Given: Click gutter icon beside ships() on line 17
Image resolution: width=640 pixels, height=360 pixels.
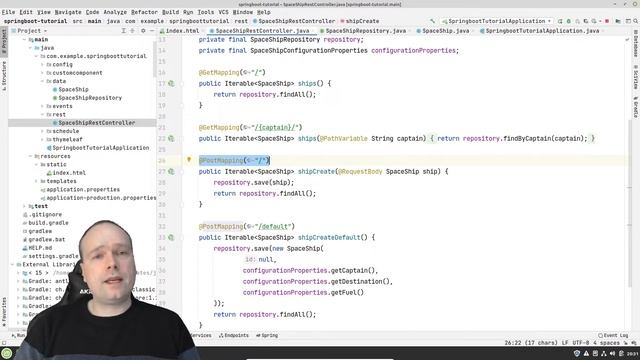Looking at the screenshot, I should [171, 83].
